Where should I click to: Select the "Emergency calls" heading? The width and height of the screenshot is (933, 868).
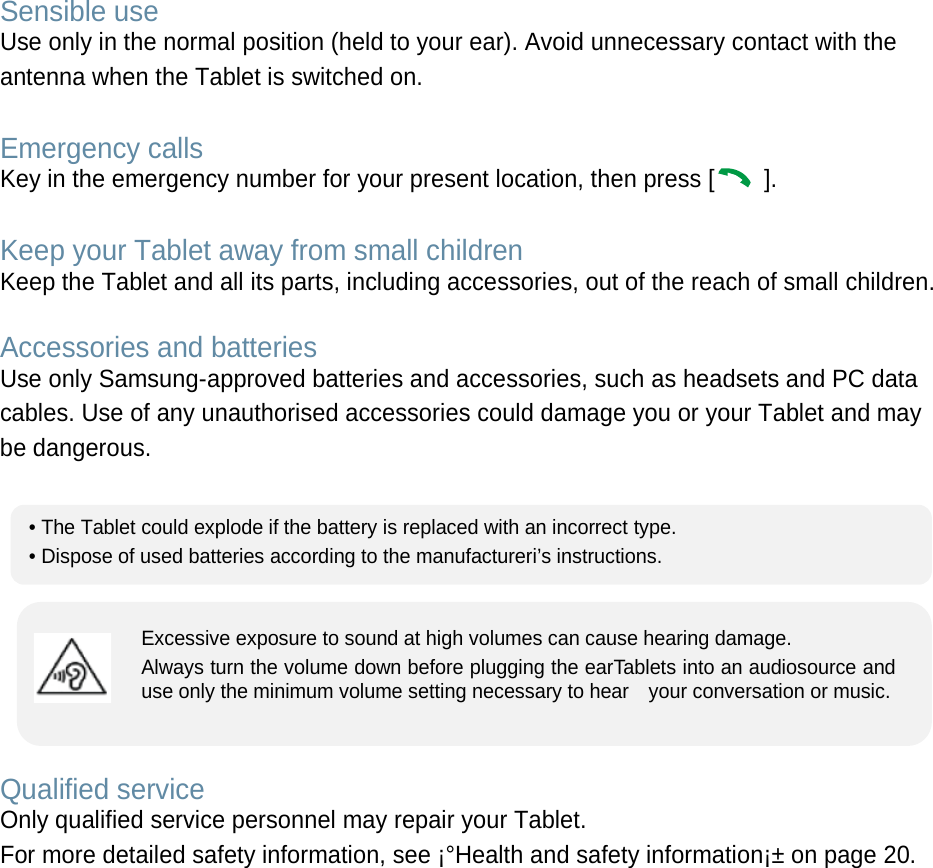(101, 149)
